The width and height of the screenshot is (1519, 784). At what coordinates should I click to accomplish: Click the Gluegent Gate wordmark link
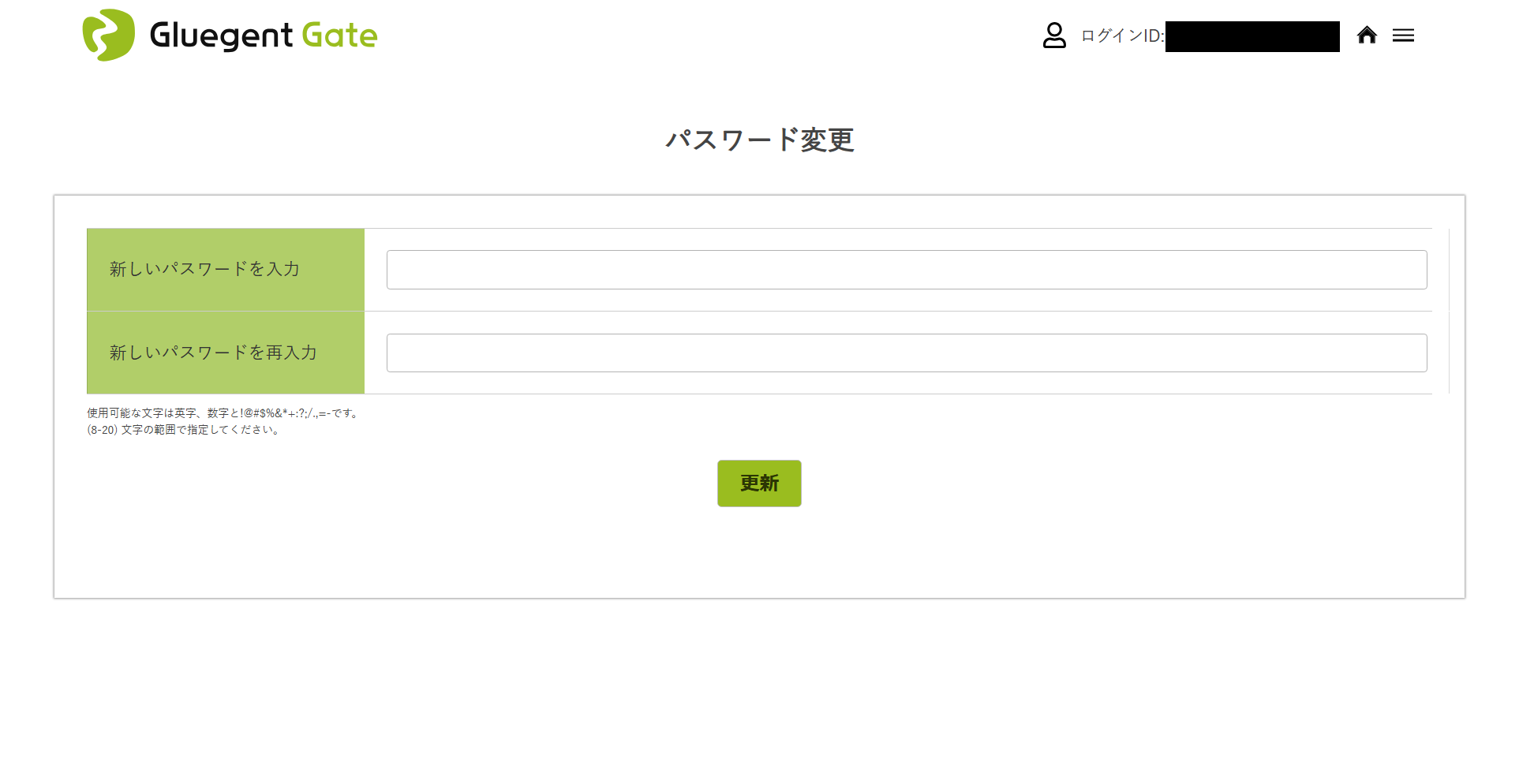pyautogui.click(x=262, y=35)
